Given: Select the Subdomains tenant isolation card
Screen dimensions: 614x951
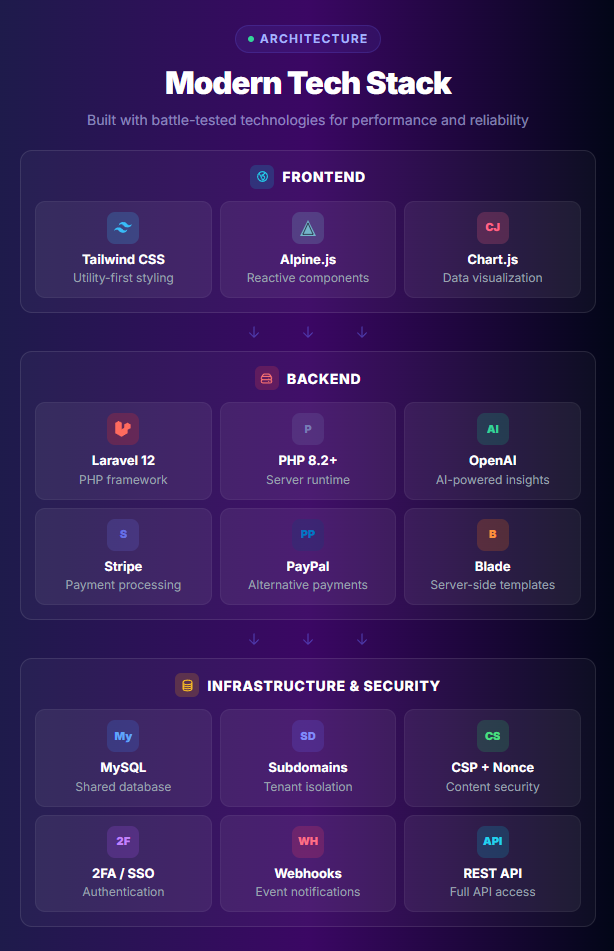Looking at the screenshot, I should 308,757.
